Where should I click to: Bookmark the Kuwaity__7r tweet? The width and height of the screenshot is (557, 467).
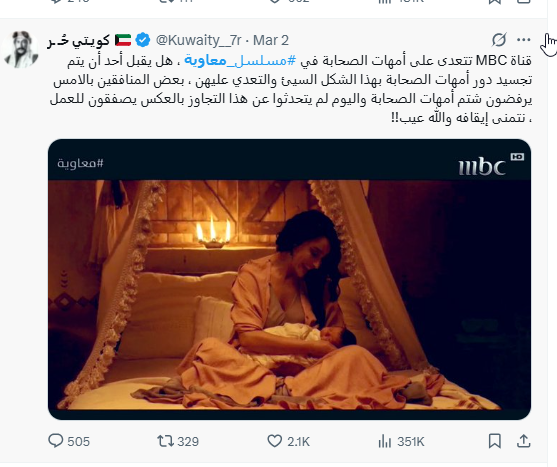click(494, 441)
